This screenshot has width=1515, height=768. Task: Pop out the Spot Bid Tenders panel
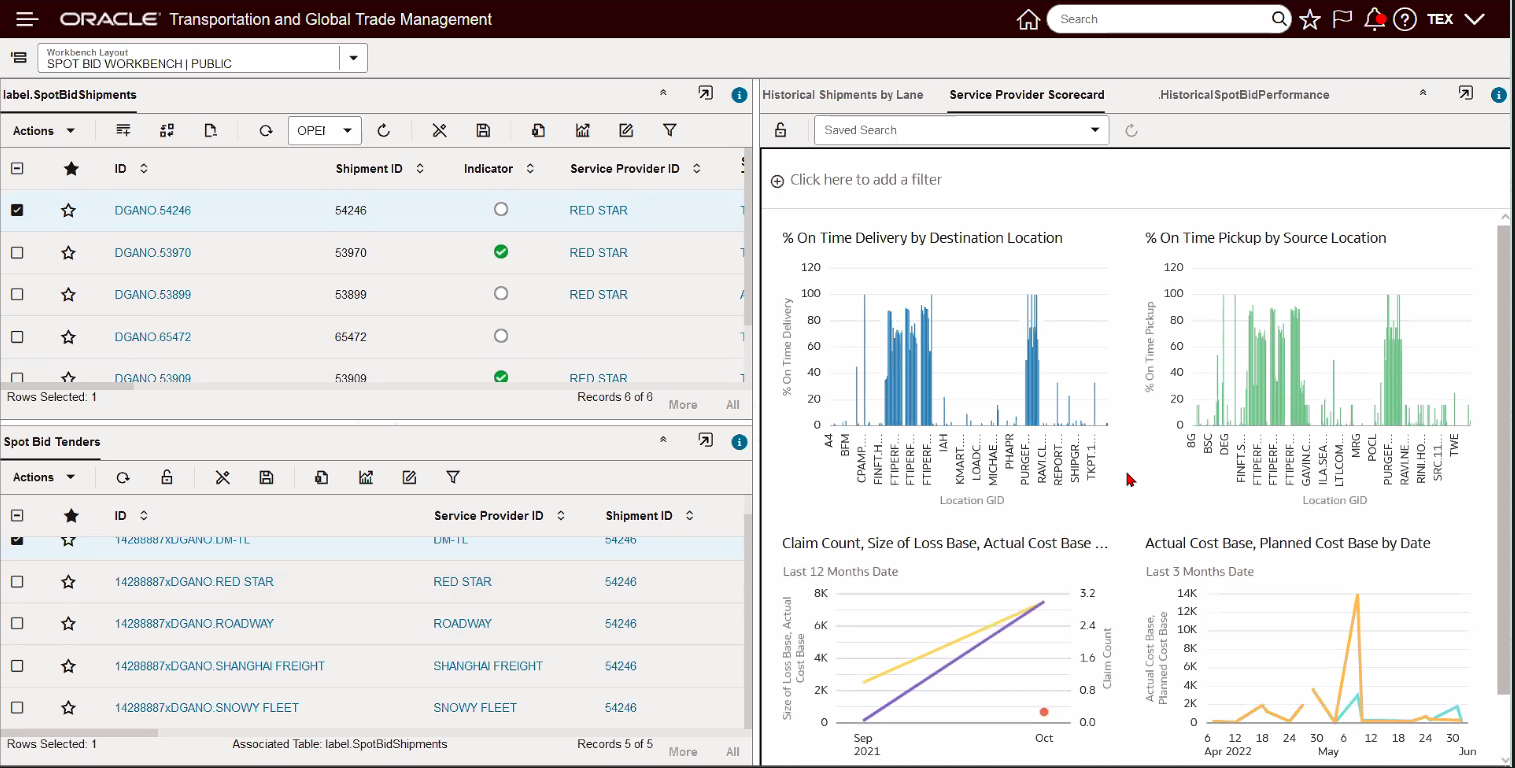click(705, 441)
